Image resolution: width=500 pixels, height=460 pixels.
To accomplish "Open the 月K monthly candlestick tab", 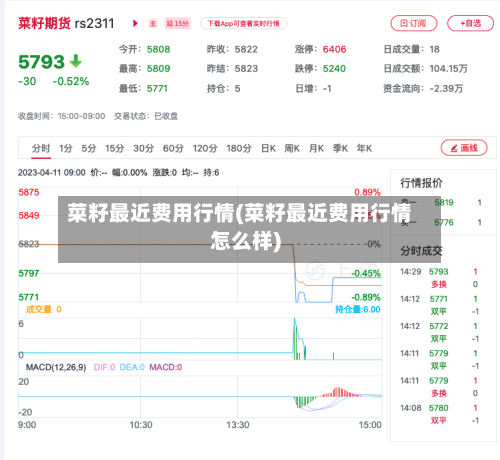I will 316,148.
